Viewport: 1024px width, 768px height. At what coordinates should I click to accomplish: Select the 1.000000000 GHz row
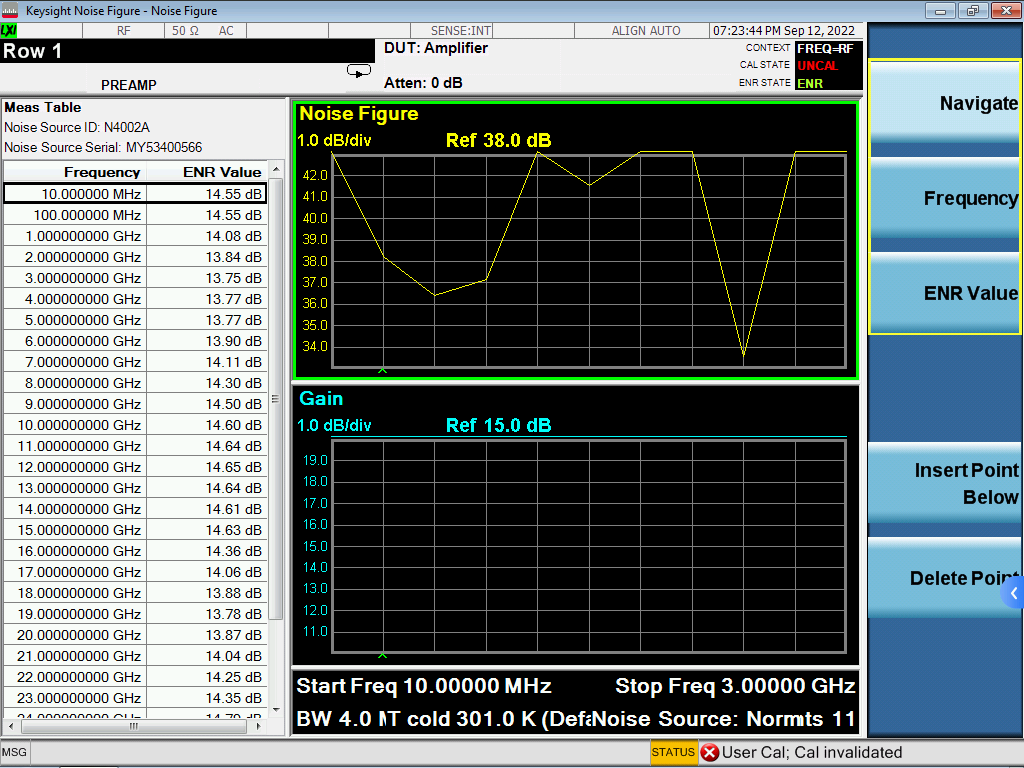[135, 236]
